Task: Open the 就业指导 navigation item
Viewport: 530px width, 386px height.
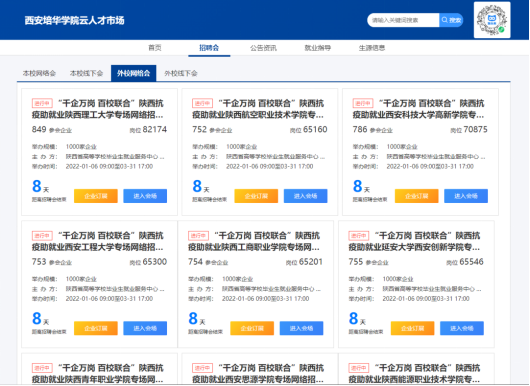Action: pyautogui.click(x=318, y=48)
